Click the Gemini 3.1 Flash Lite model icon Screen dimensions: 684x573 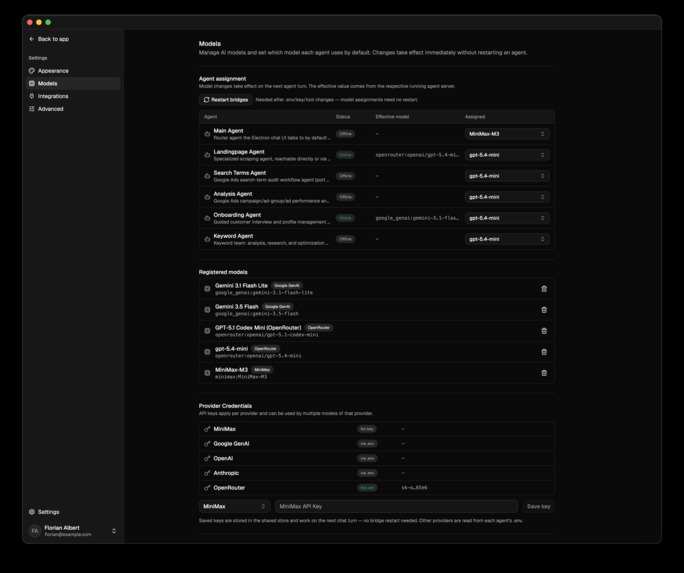click(x=207, y=289)
